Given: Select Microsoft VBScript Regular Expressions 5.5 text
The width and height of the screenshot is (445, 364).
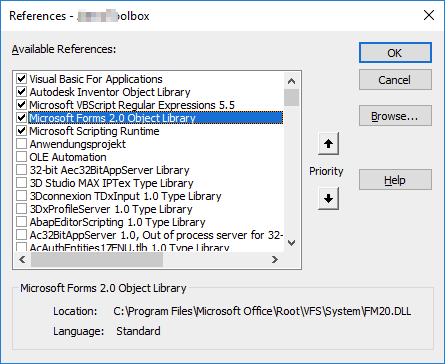Looking at the screenshot, I should click(x=132, y=105).
